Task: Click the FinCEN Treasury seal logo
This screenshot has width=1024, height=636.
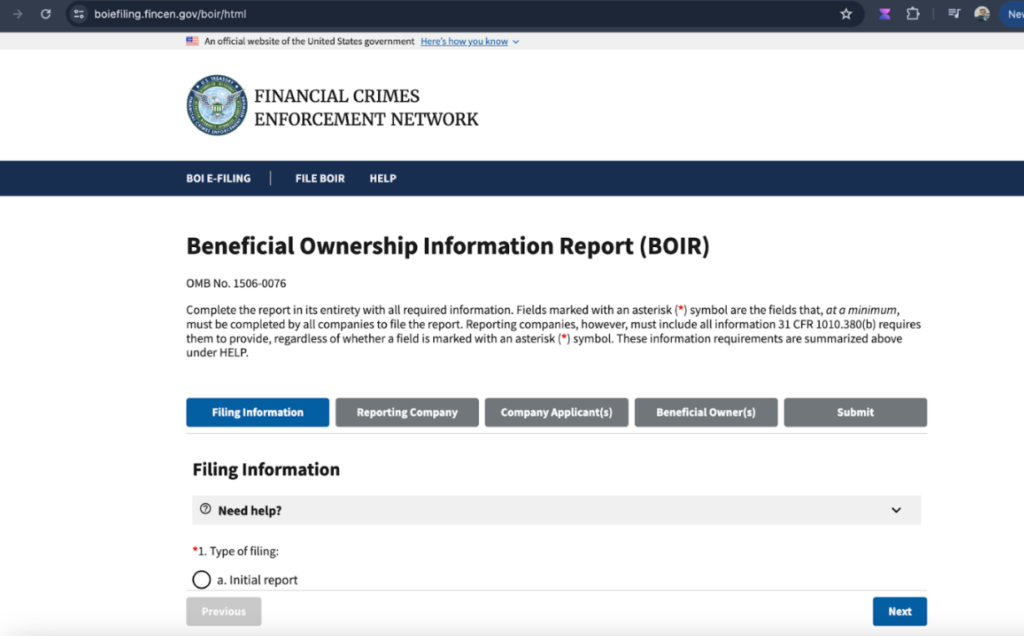Action: click(216, 105)
